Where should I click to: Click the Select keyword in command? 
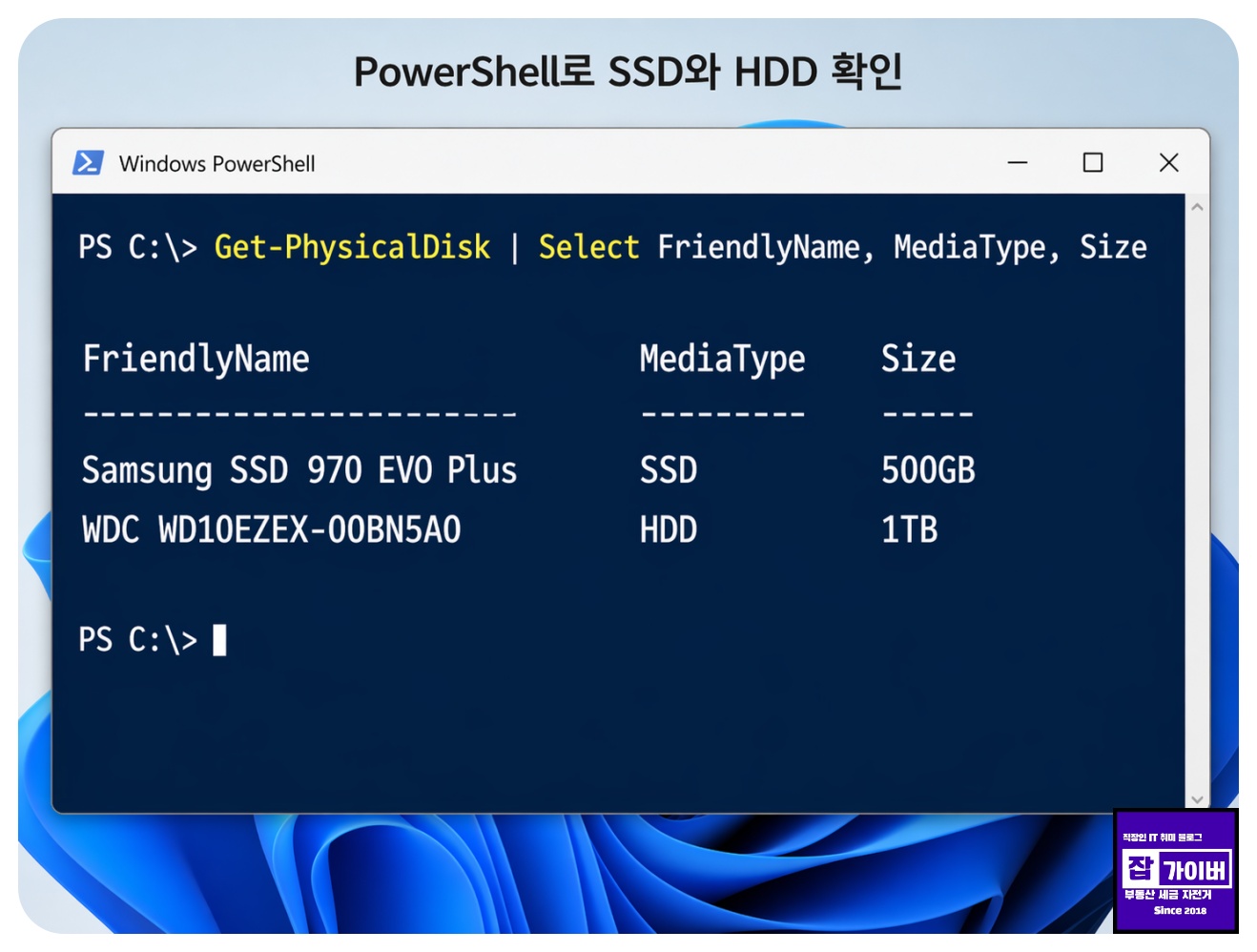pos(588,247)
